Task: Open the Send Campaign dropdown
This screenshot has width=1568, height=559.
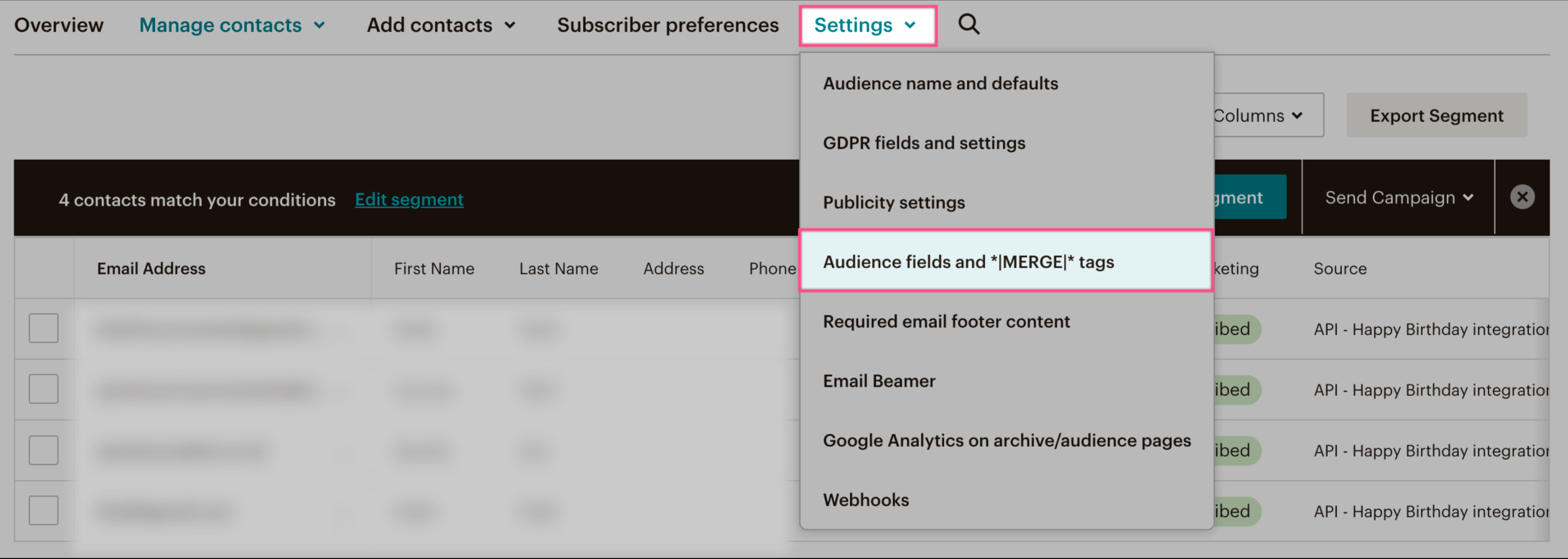Action: pos(1399,197)
